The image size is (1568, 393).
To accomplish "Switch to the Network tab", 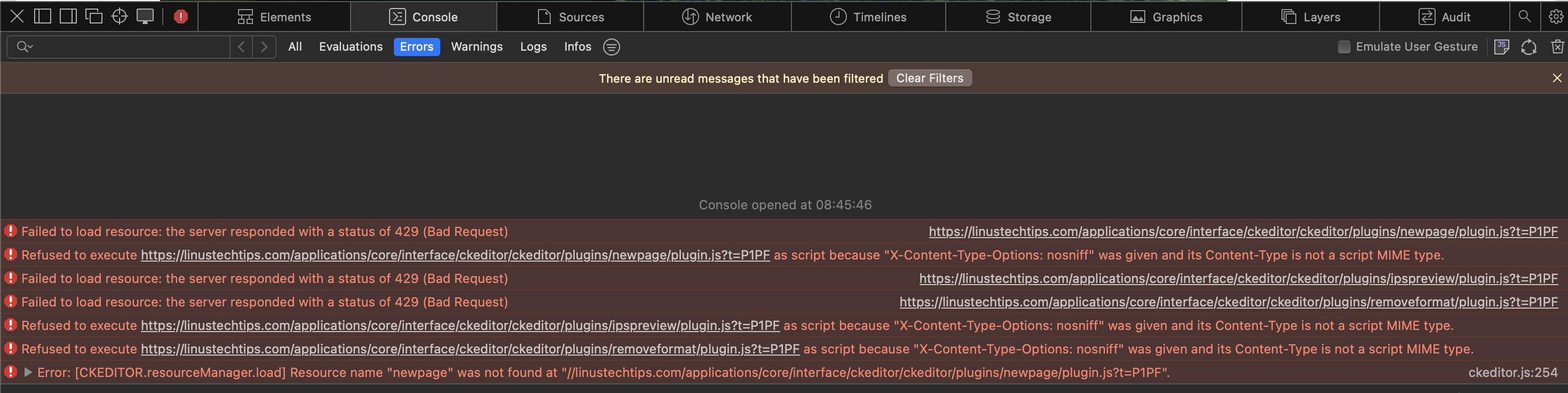I will (717, 17).
